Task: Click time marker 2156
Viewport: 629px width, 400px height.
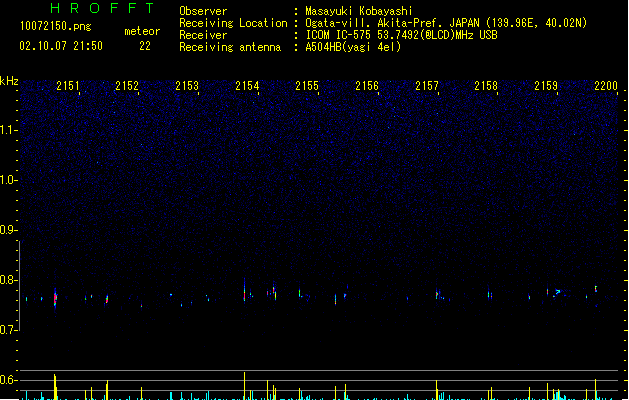Action: (367, 86)
